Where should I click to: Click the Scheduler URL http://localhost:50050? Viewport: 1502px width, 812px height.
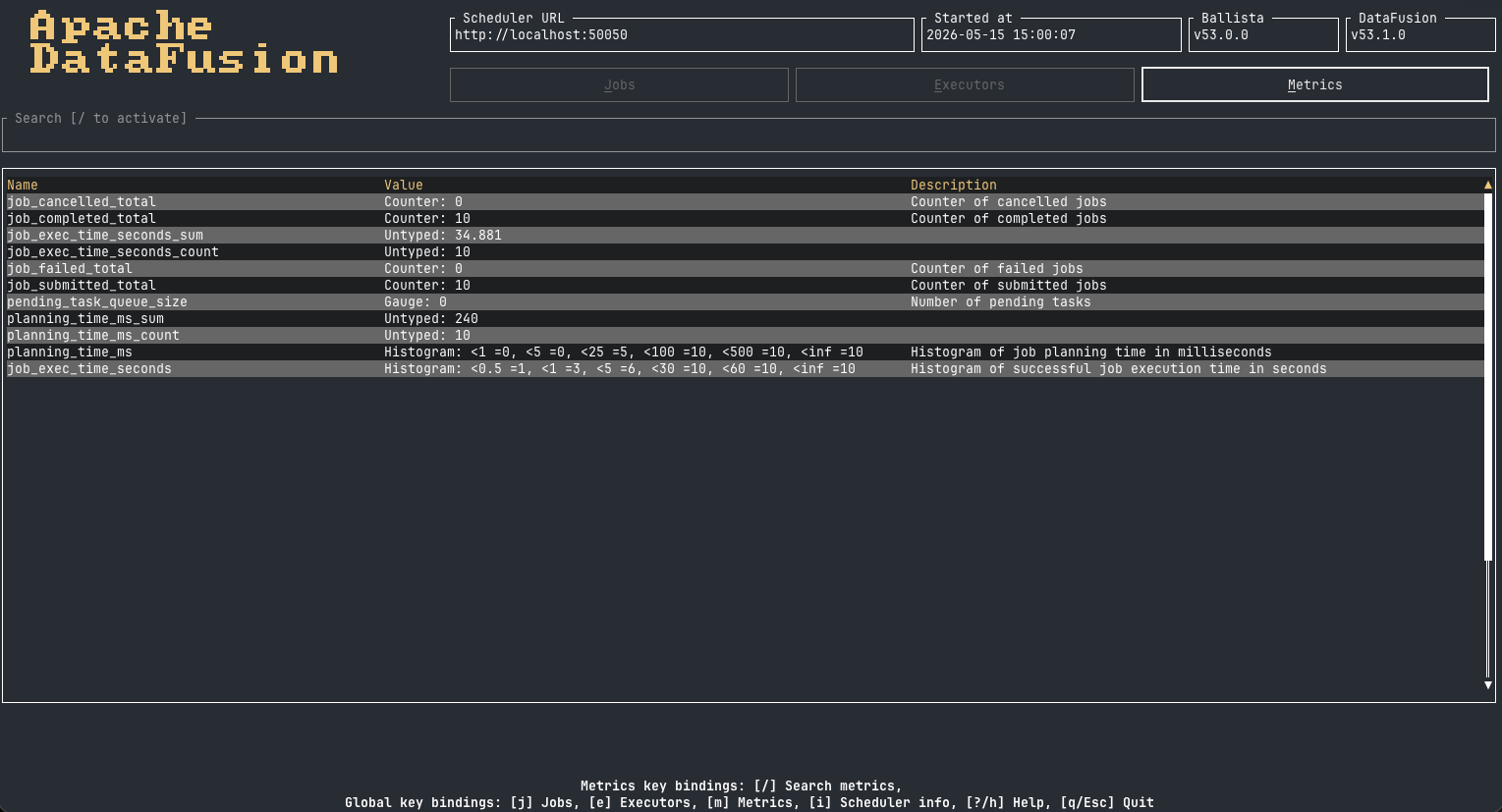[541, 34]
